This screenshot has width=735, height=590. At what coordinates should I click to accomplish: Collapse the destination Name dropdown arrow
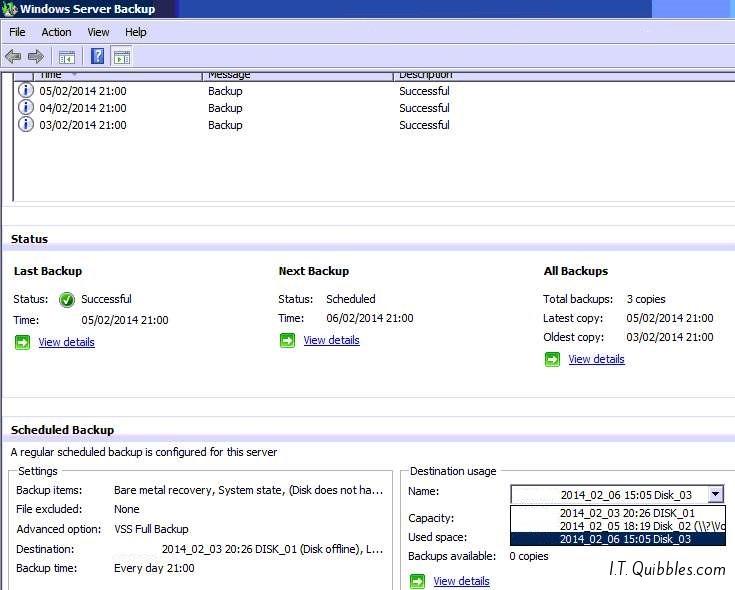(715, 494)
